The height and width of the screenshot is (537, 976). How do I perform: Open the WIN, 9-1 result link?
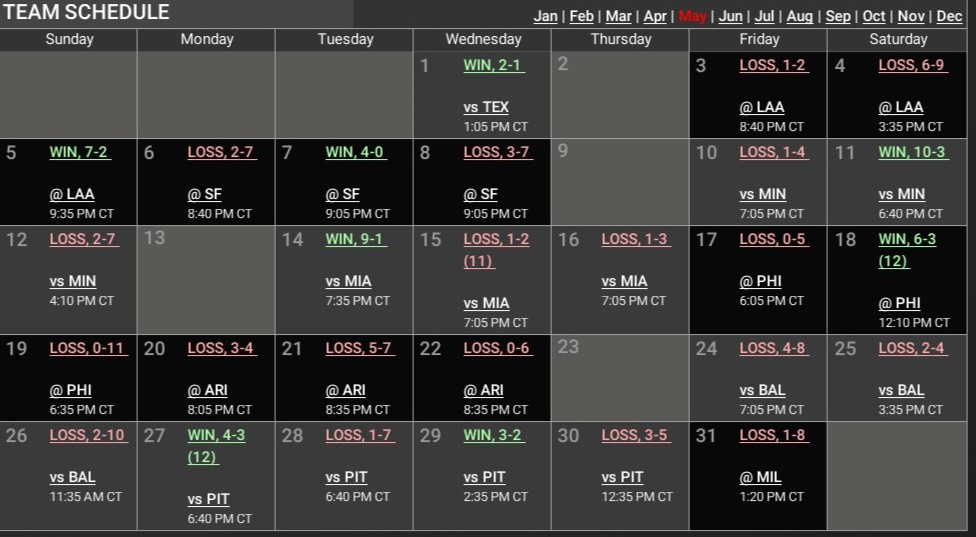click(x=355, y=239)
